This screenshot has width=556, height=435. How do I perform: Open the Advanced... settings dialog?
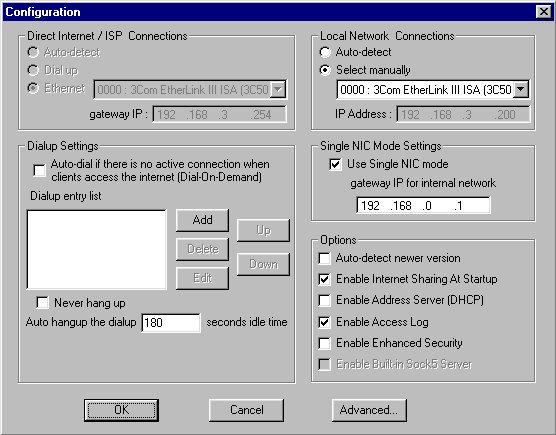point(369,410)
